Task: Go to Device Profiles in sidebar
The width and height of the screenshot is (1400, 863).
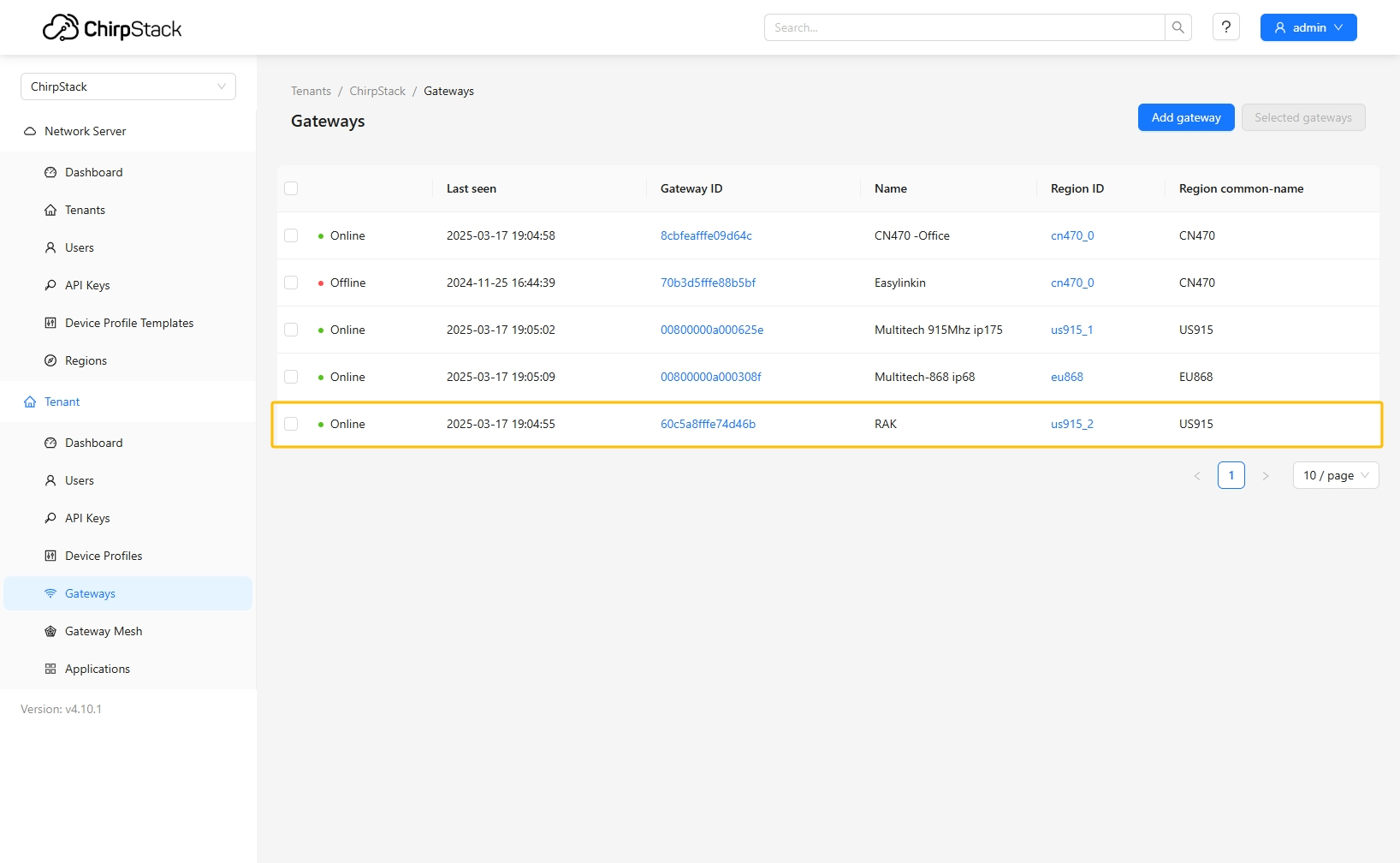Action: coord(104,556)
